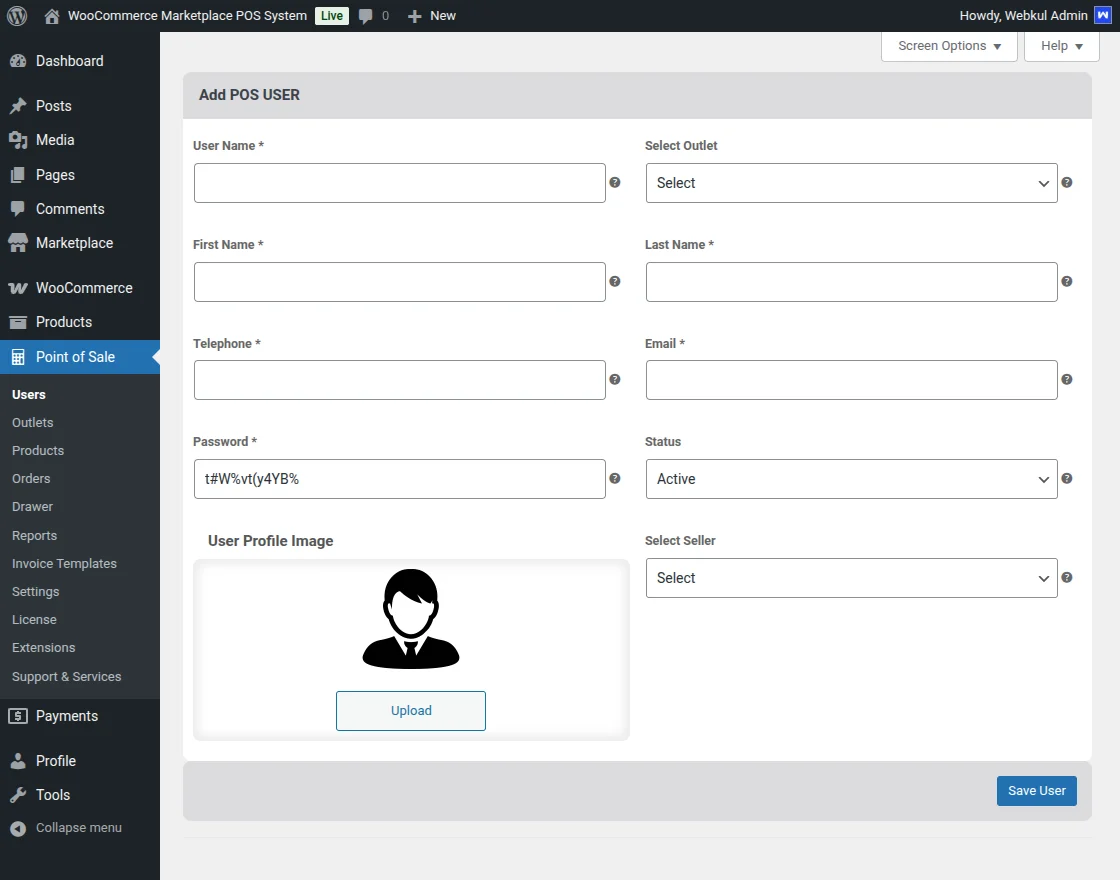Image resolution: width=1120 pixels, height=880 pixels.
Task: Click the Upload profile image button
Action: pos(411,711)
